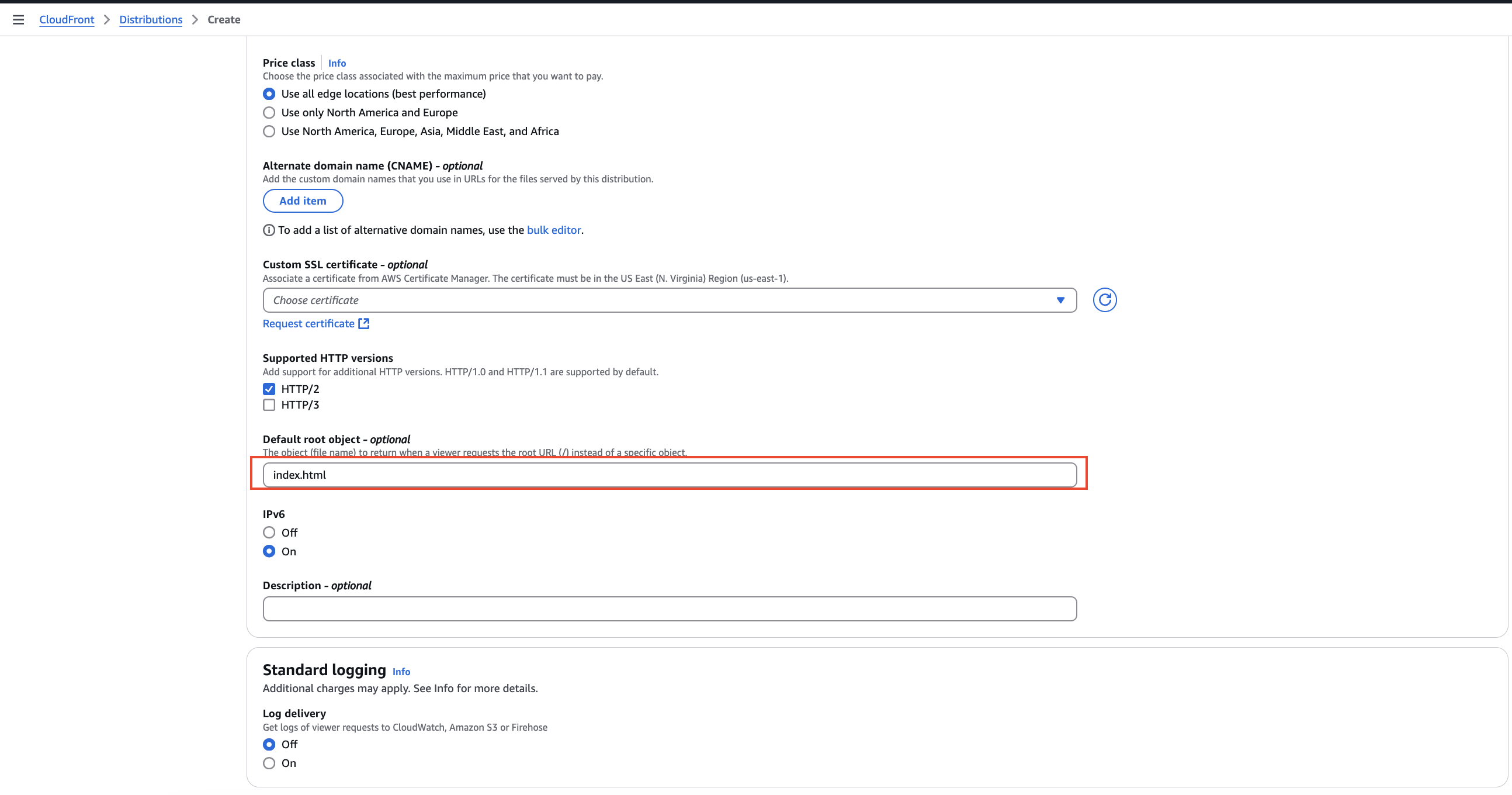
Task: Turn Log delivery On
Action: 269,763
